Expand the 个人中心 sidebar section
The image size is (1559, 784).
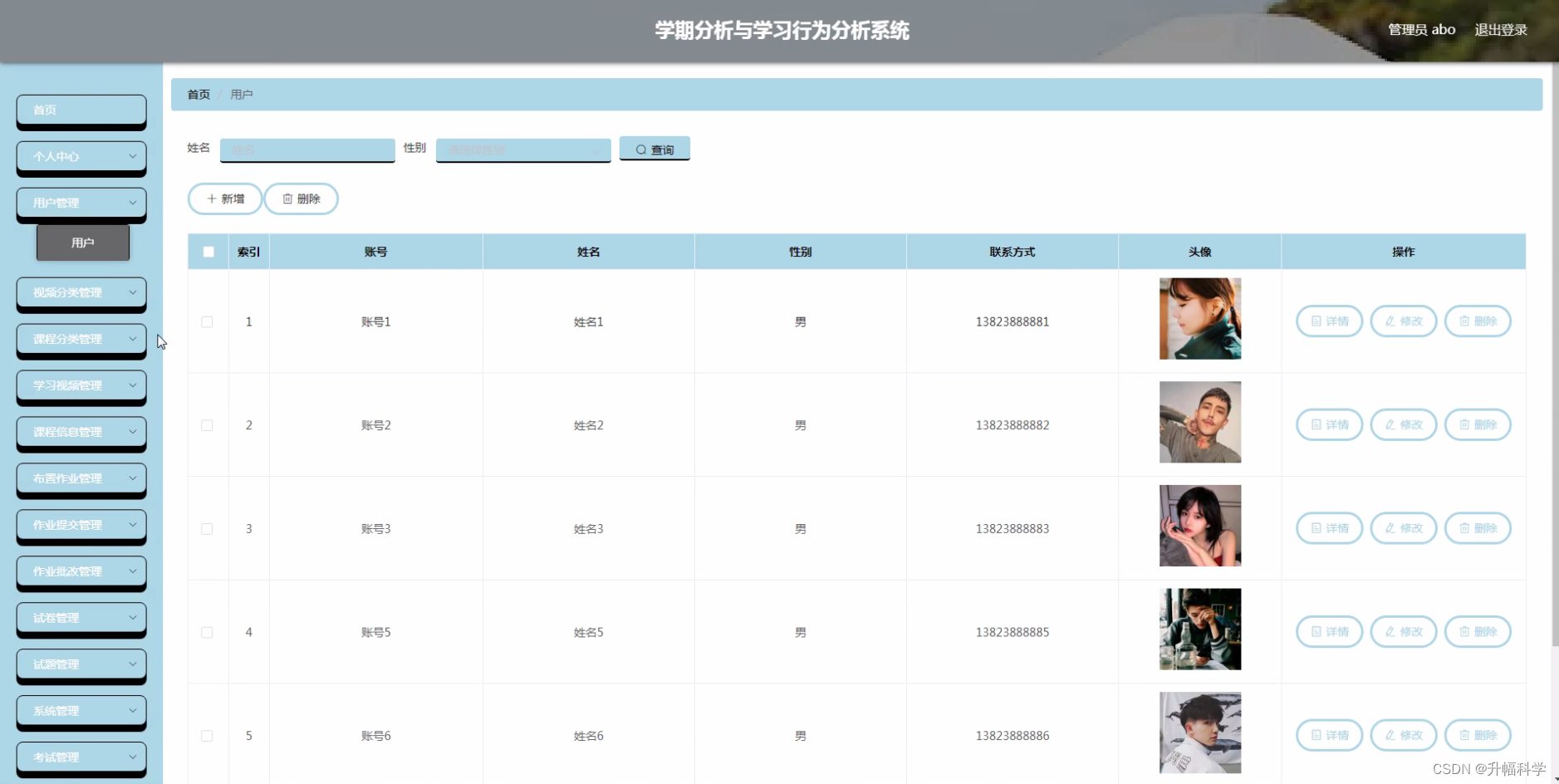coord(81,157)
